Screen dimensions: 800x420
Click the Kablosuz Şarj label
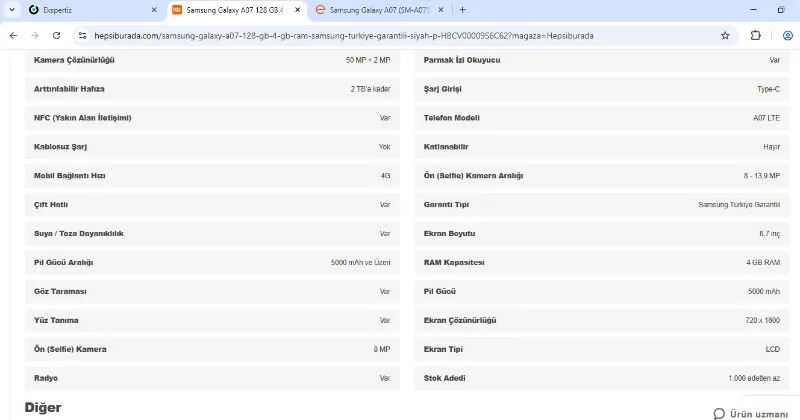coord(60,146)
